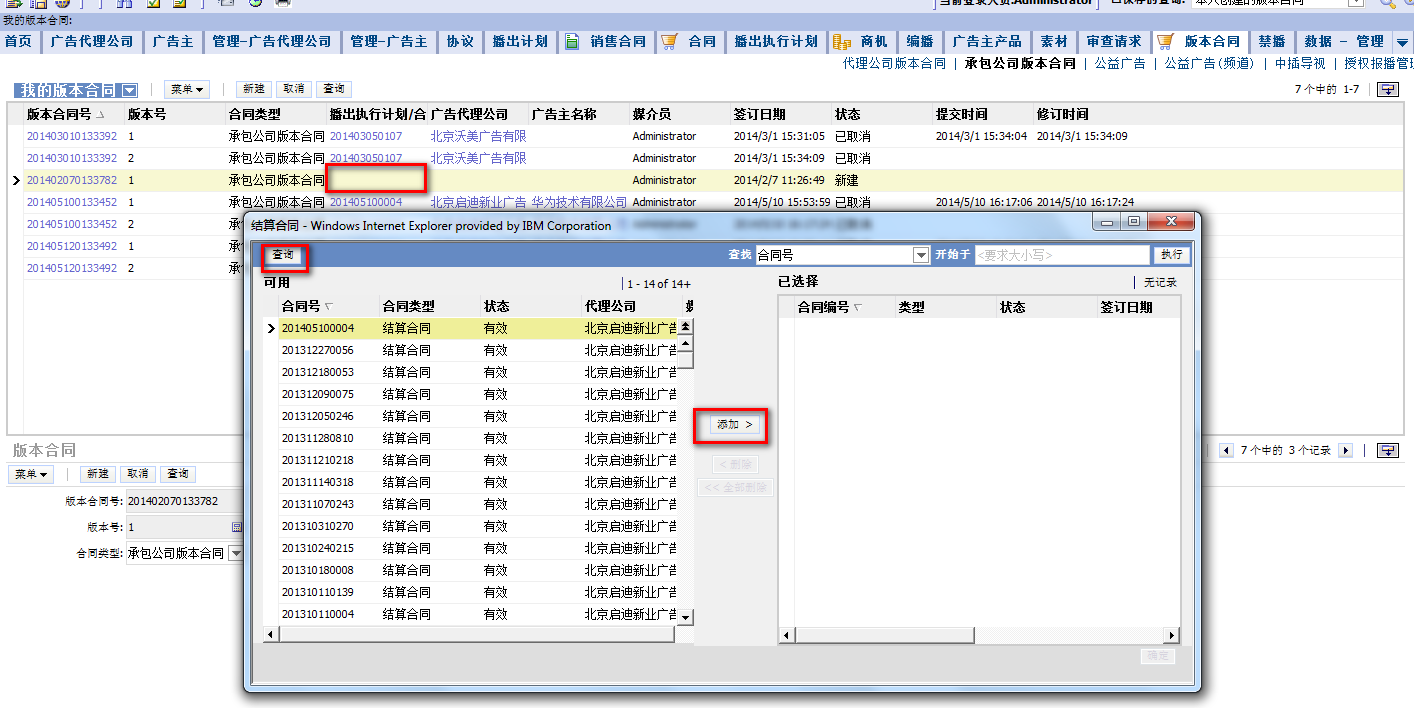Image resolution: width=1414 pixels, height=708 pixels.
Task: Click the right arrow of the available list's horizontal scrollbar
Action: point(686,635)
